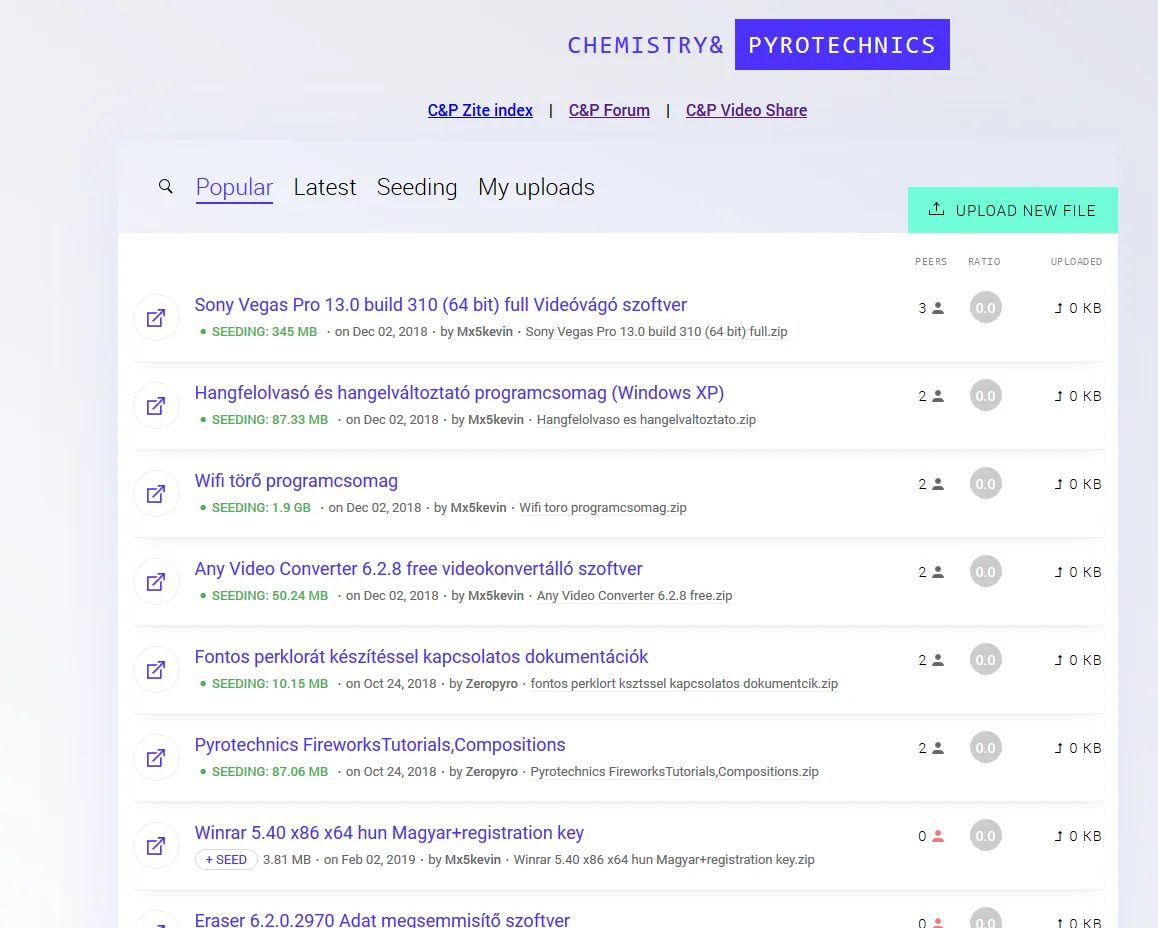The image size is (1158, 928).
Task: Open Eraser 6.2.0.2970 title link
Action: tap(382, 919)
